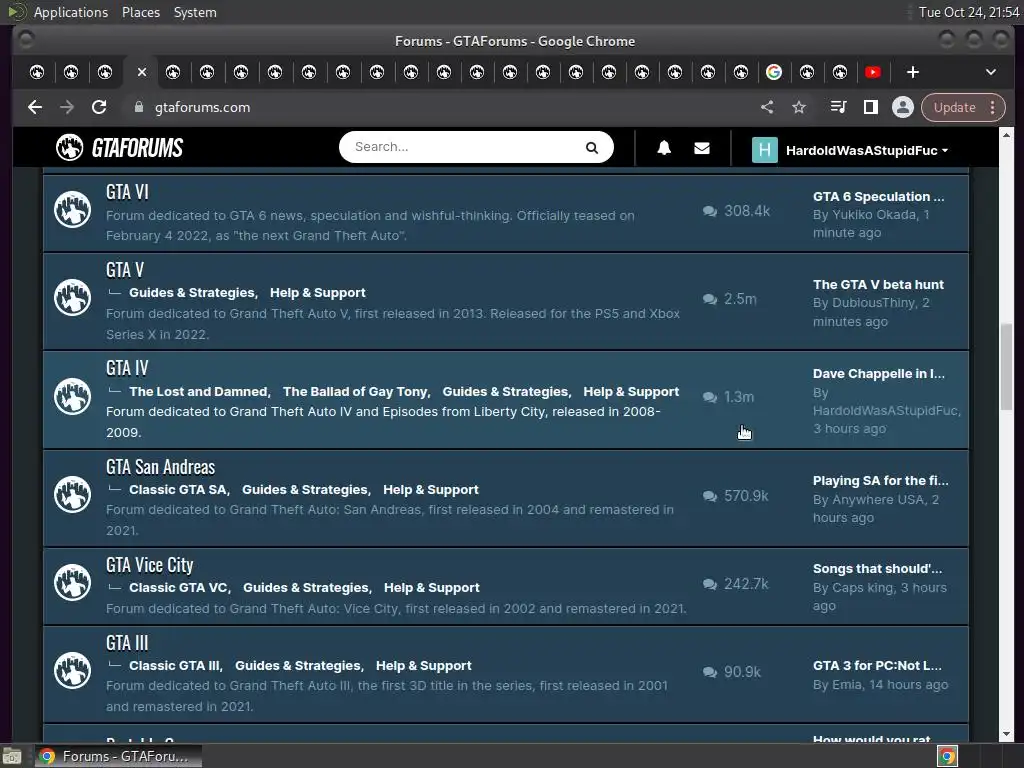
Task: Bookmark page with the star icon
Action: (x=799, y=107)
